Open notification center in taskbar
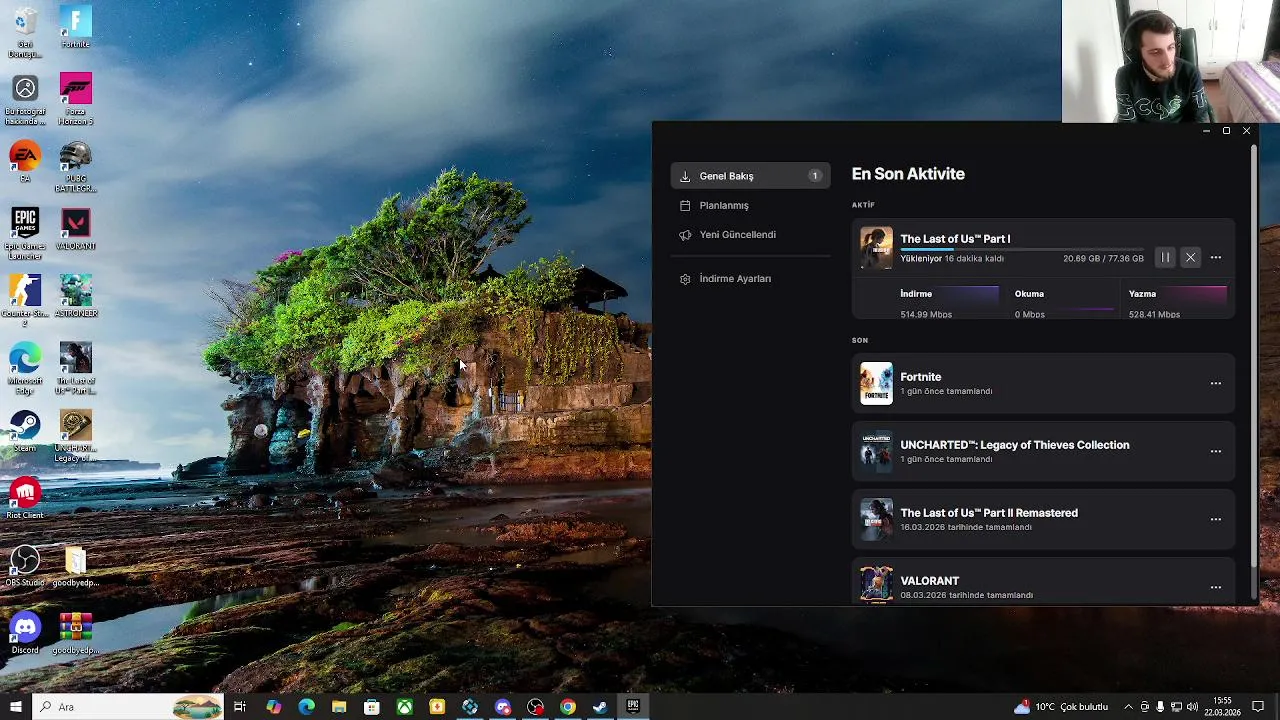This screenshot has height=720, width=1280. [1258, 707]
